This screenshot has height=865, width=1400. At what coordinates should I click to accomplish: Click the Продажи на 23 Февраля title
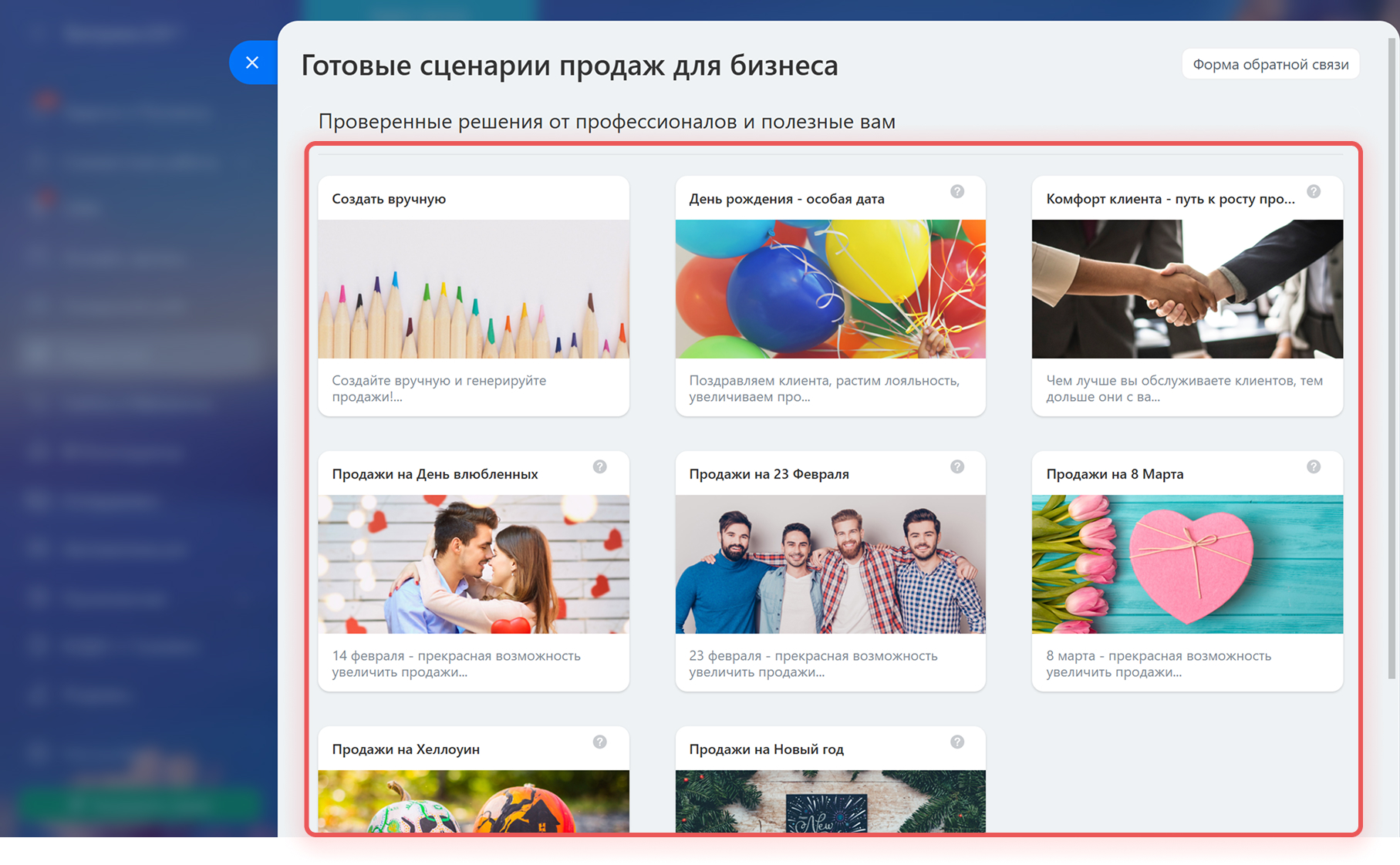coord(769,474)
